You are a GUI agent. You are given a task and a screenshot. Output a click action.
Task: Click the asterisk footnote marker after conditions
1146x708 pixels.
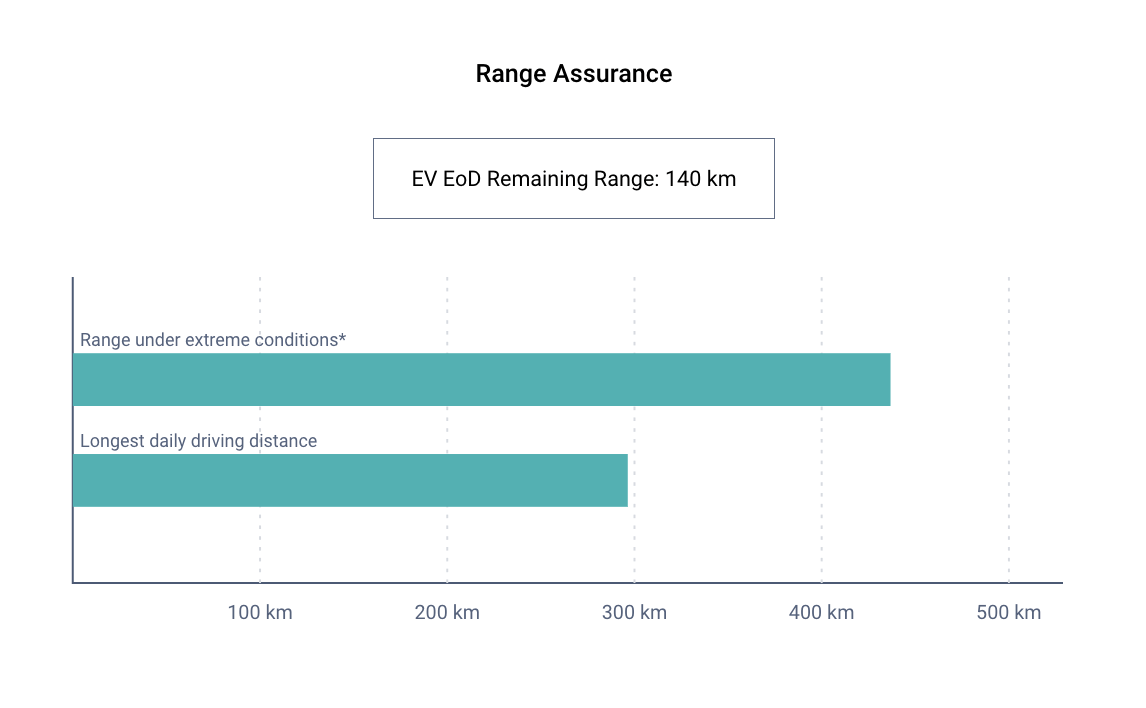342,339
